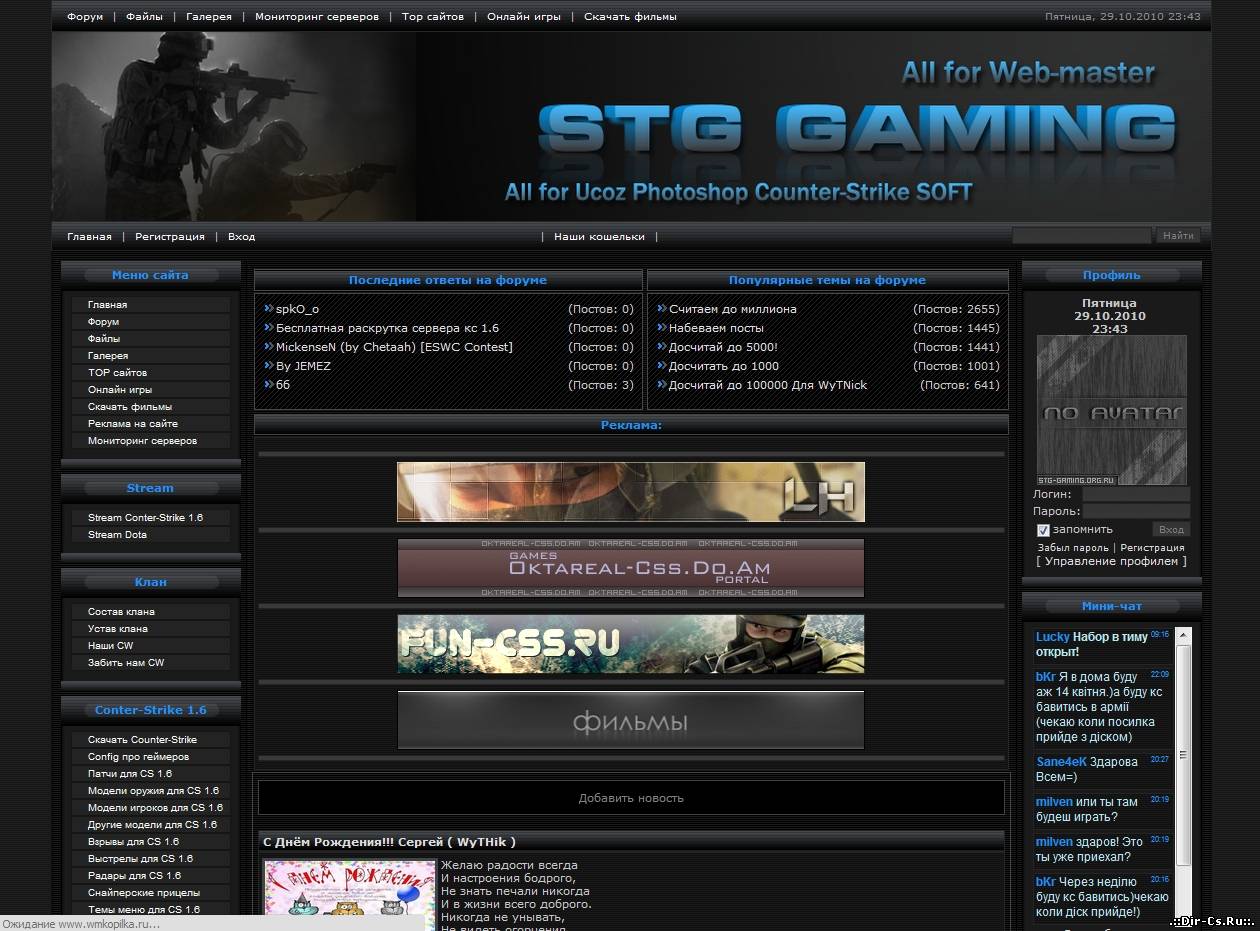The height and width of the screenshot is (931, 1260).
Task: Click the "Добавить новость" button
Action: point(630,798)
